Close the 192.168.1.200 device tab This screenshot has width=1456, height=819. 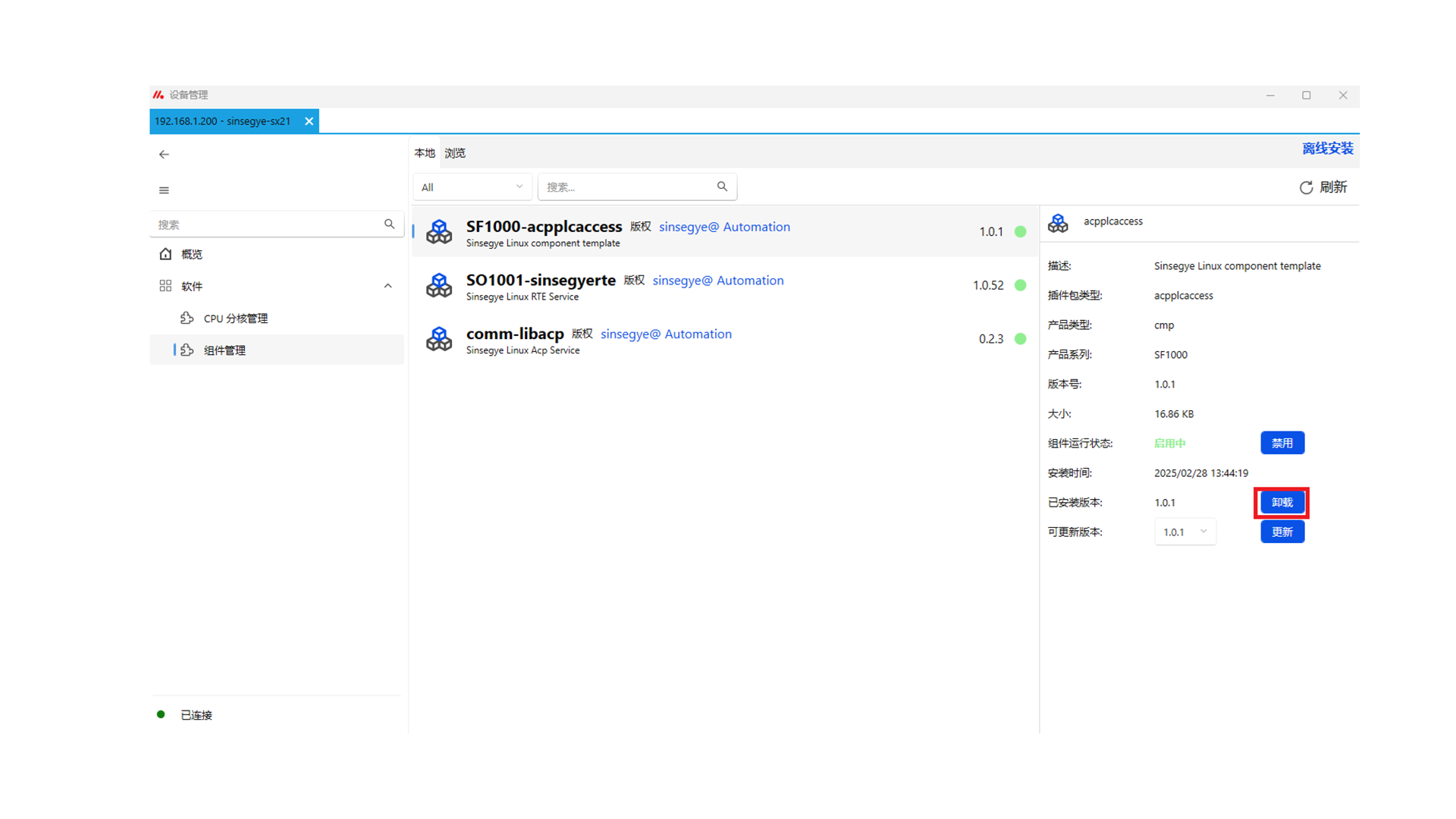tap(309, 121)
